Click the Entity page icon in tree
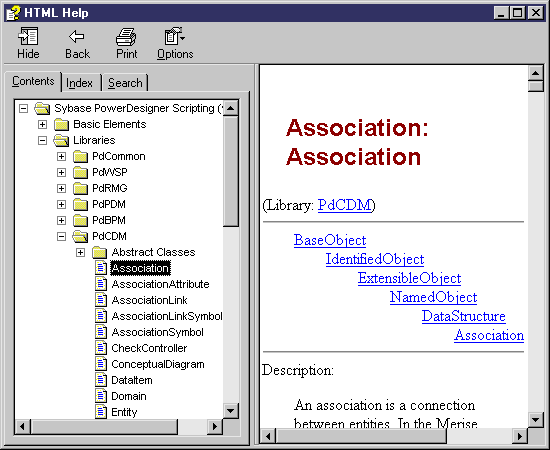The height and width of the screenshot is (450, 550). click(101, 412)
